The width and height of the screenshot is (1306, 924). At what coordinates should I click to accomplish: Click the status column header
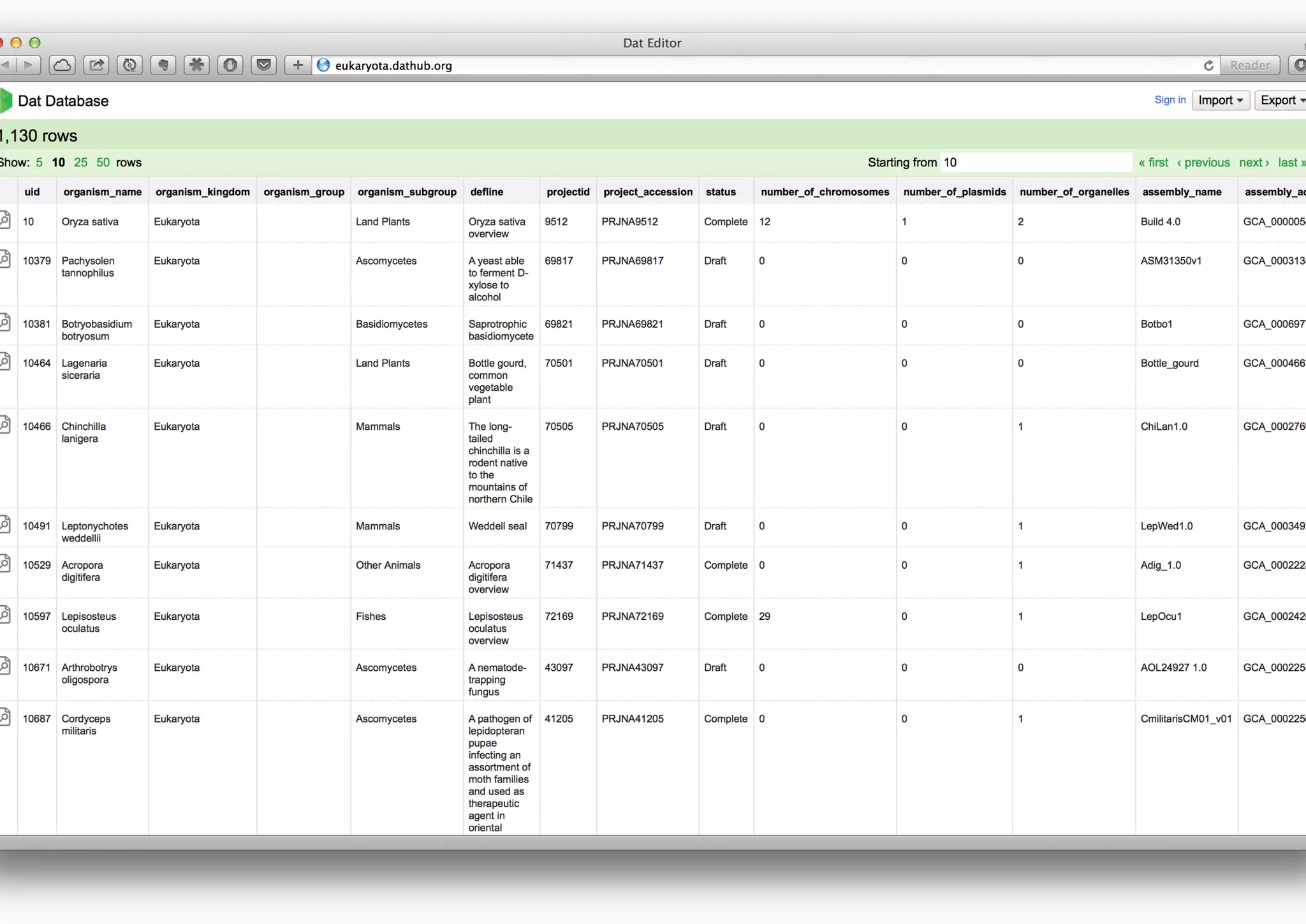(x=720, y=192)
